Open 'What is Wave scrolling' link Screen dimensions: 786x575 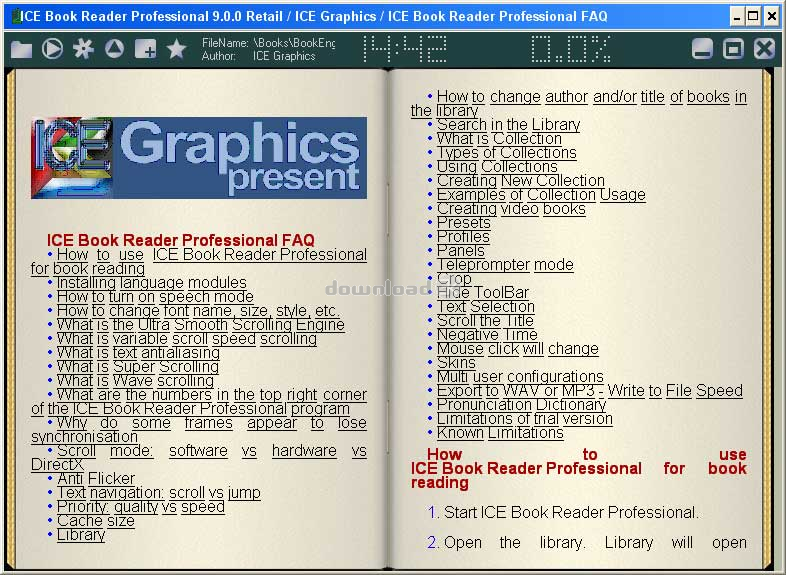[135, 381]
